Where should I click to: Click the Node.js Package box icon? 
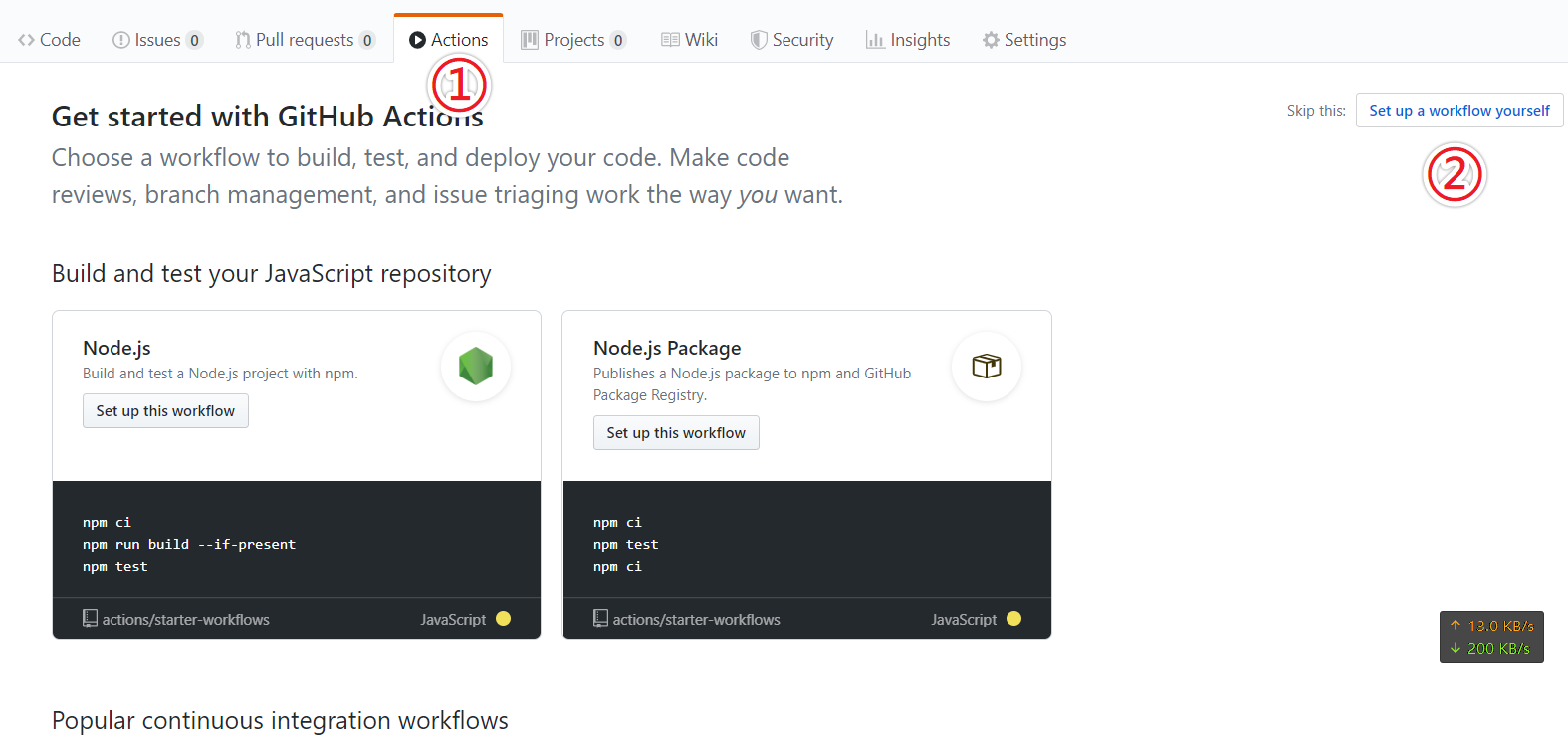point(986,366)
